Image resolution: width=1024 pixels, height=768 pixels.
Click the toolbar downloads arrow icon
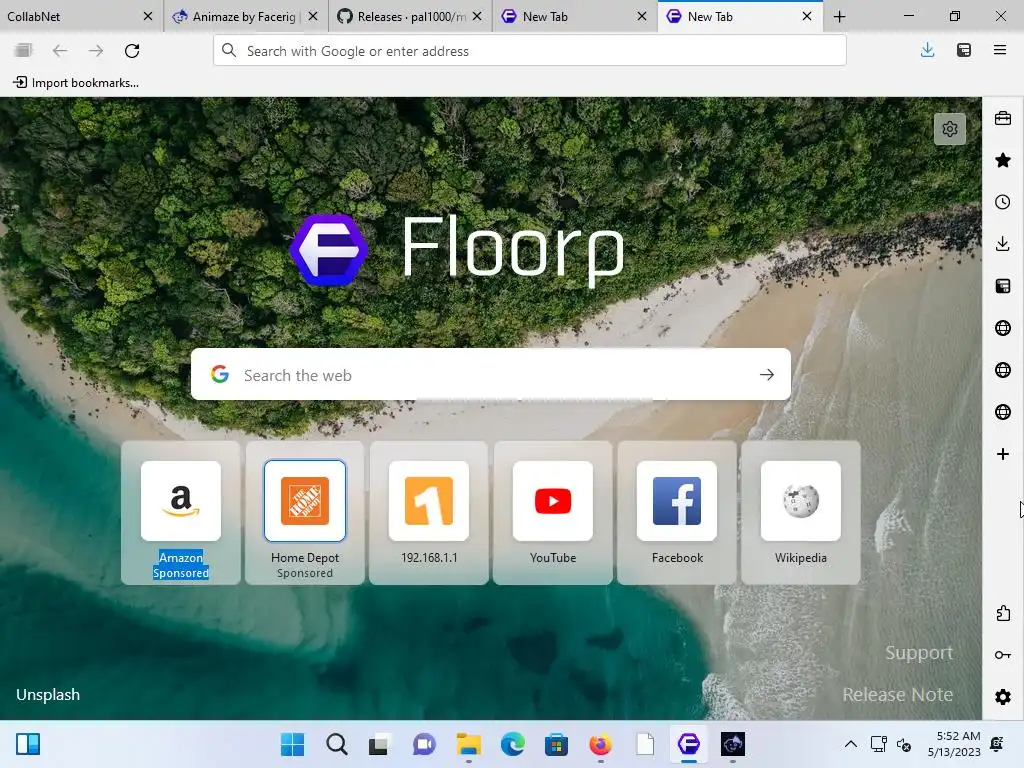[x=927, y=50]
